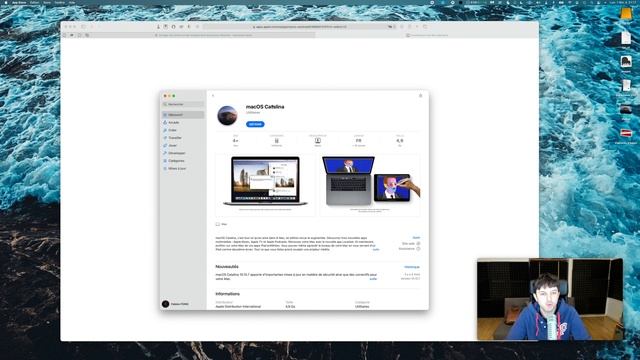Open the Aide menu in the menu bar

(x=72, y=2)
